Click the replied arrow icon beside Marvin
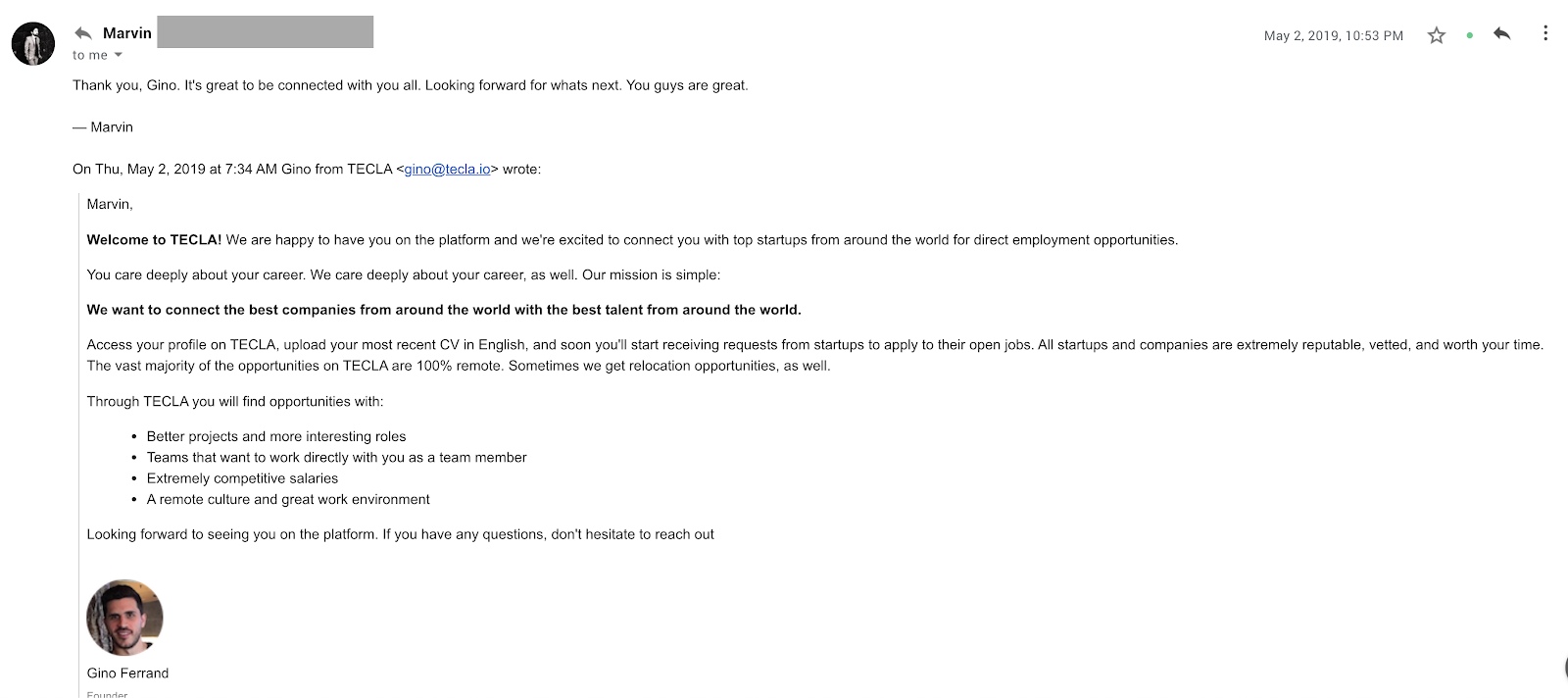The height and width of the screenshot is (698, 1568). [x=83, y=33]
